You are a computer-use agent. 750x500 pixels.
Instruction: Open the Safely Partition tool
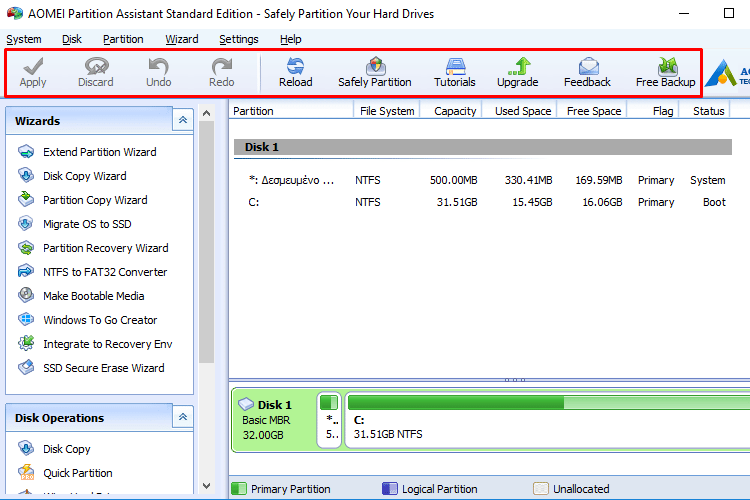coord(375,73)
